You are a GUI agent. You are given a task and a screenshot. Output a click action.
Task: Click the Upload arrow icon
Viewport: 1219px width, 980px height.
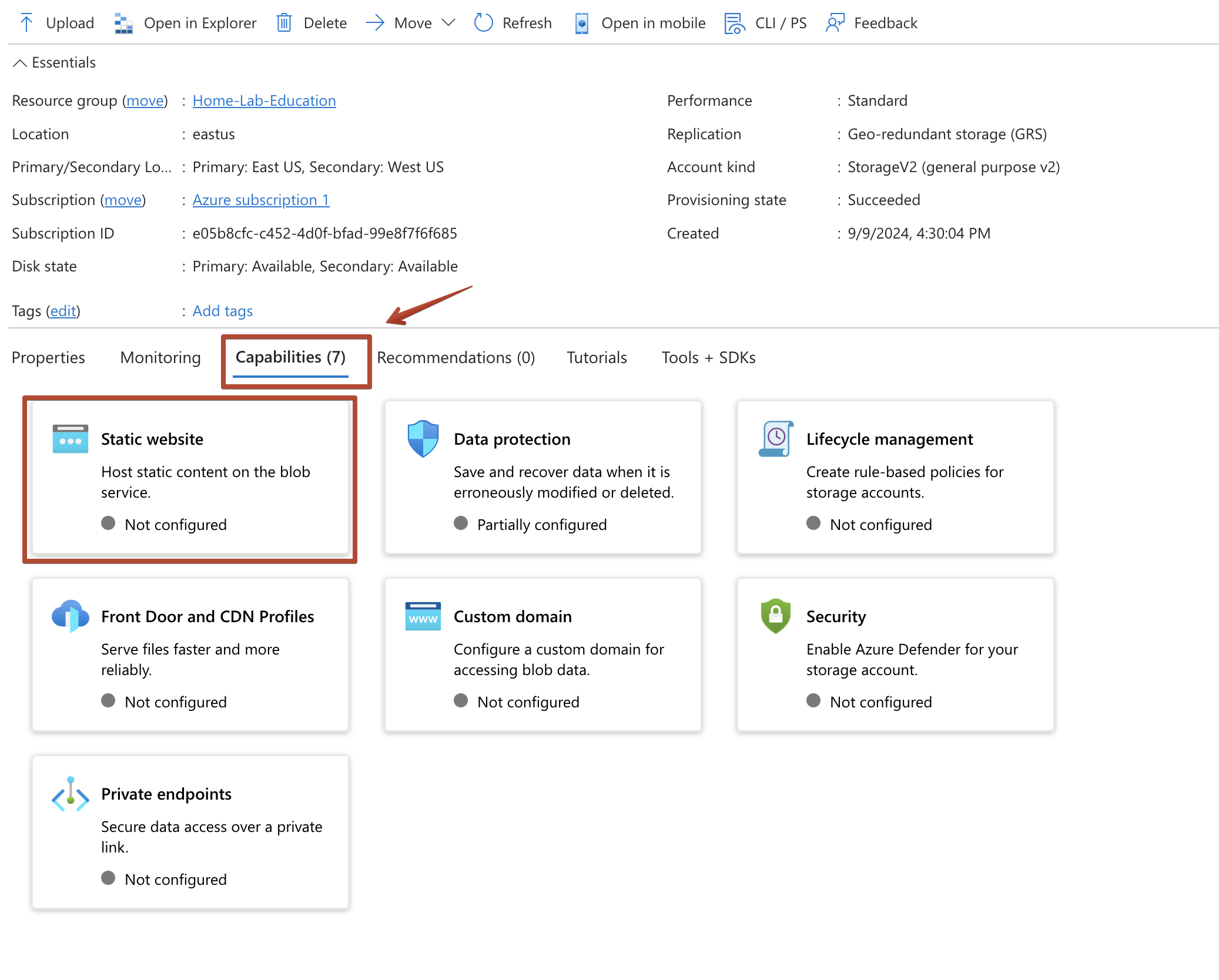26,23
